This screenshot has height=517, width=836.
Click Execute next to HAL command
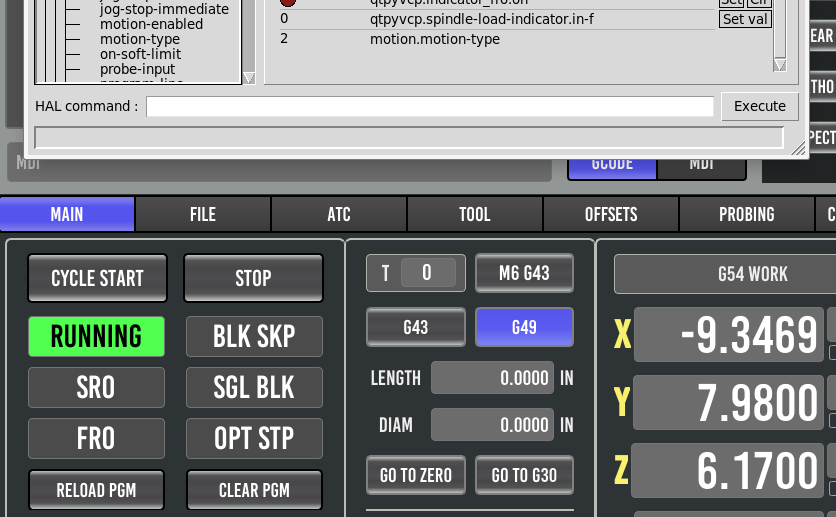760,106
